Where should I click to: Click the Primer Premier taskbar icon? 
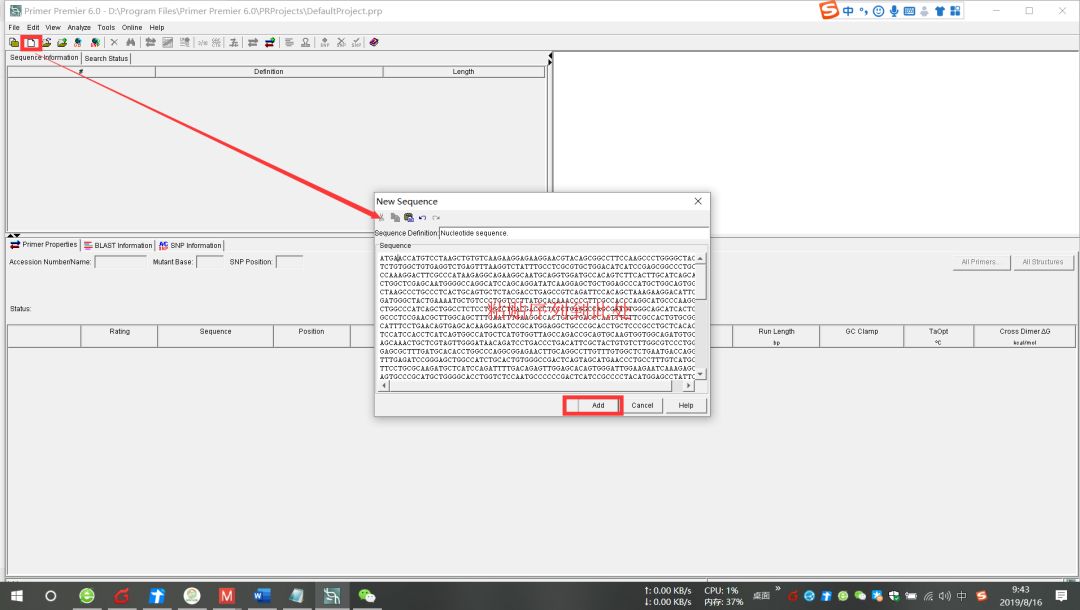332,596
